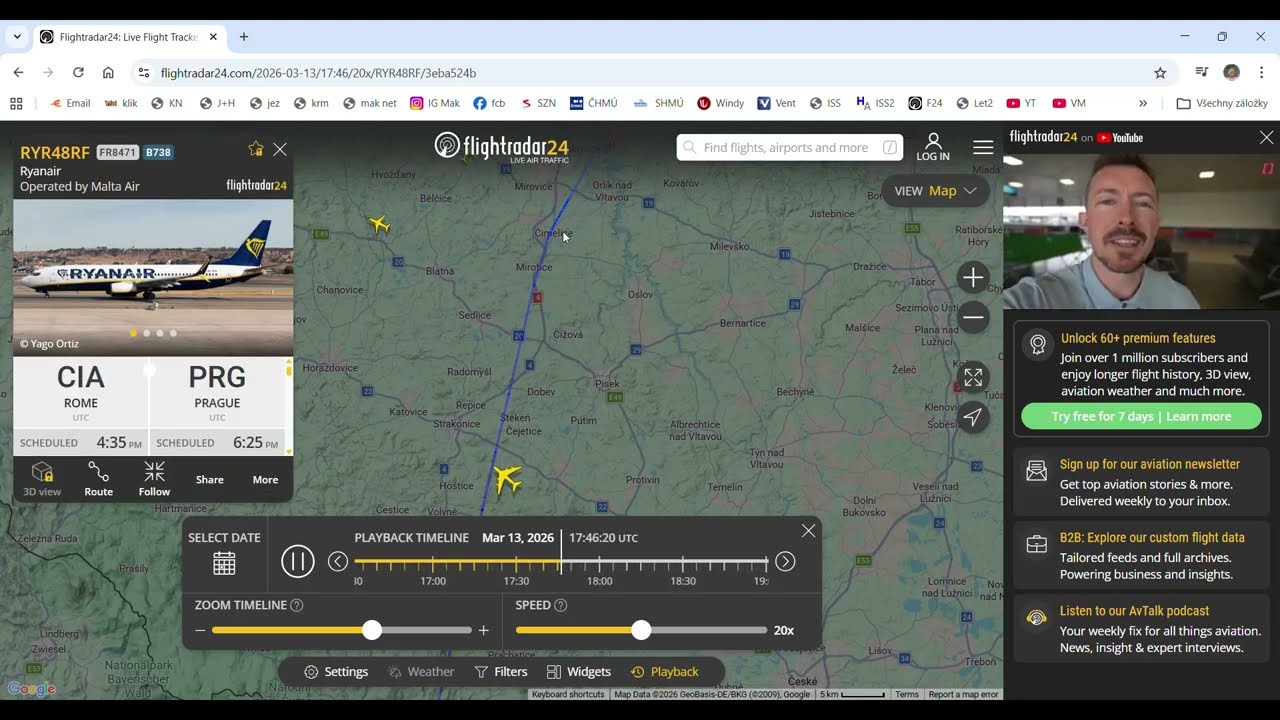Click the B738 aircraft type badge
The height and width of the screenshot is (720, 1280).
pyautogui.click(x=158, y=153)
